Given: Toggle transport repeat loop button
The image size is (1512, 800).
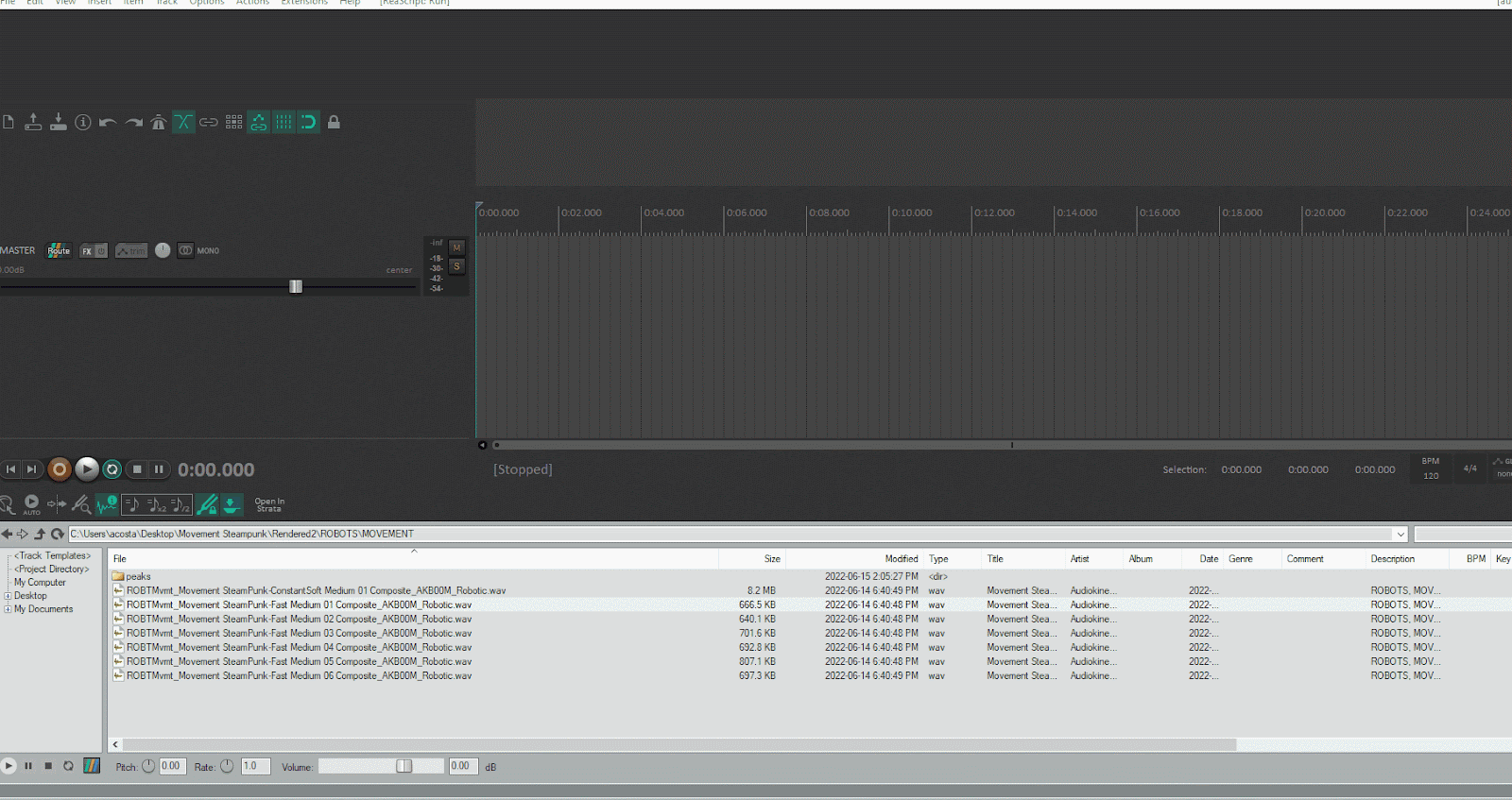Looking at the screenshot, I should pos(112,469).
